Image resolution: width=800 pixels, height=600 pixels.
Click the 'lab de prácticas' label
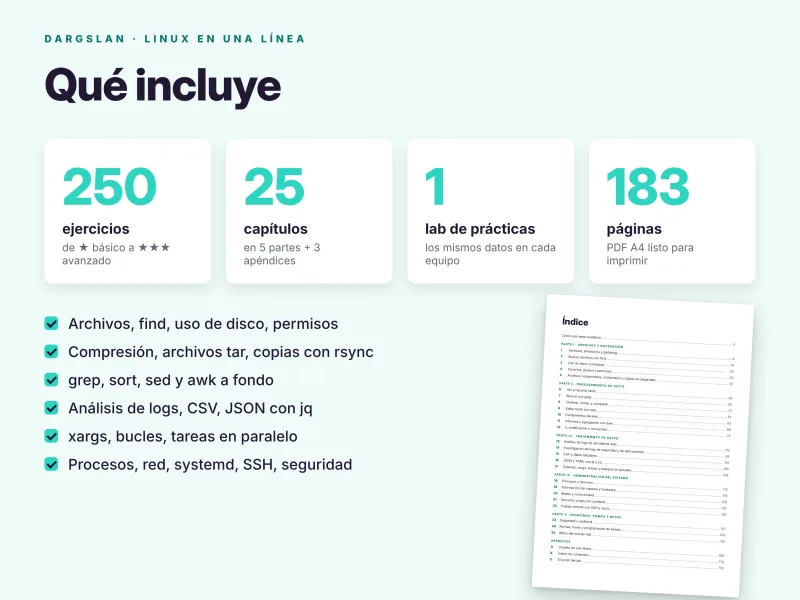pos(480,229)
